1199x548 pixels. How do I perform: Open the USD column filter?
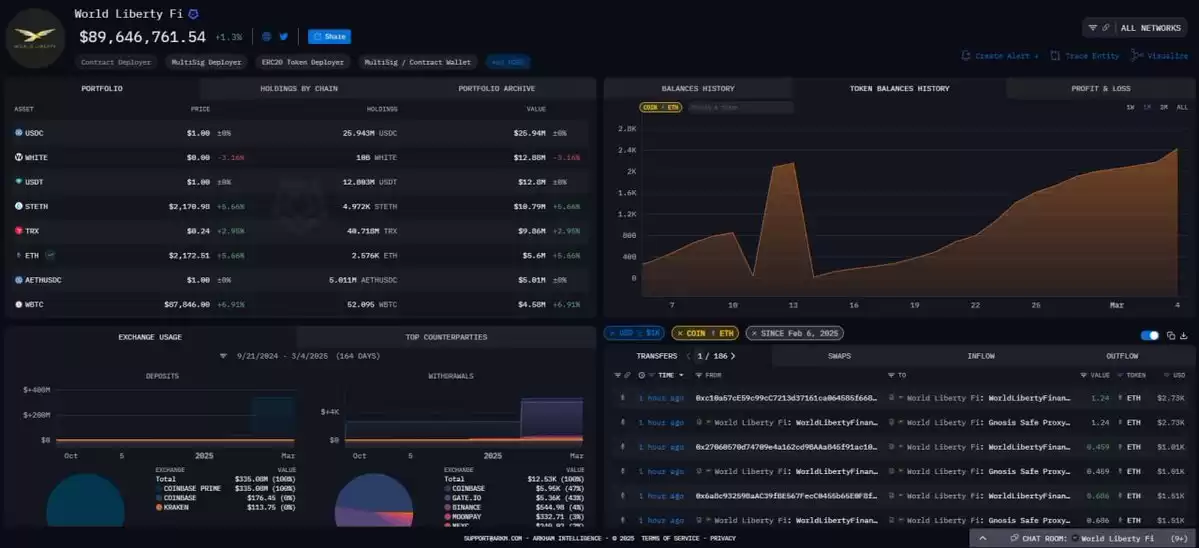[x=1166, y=375]
